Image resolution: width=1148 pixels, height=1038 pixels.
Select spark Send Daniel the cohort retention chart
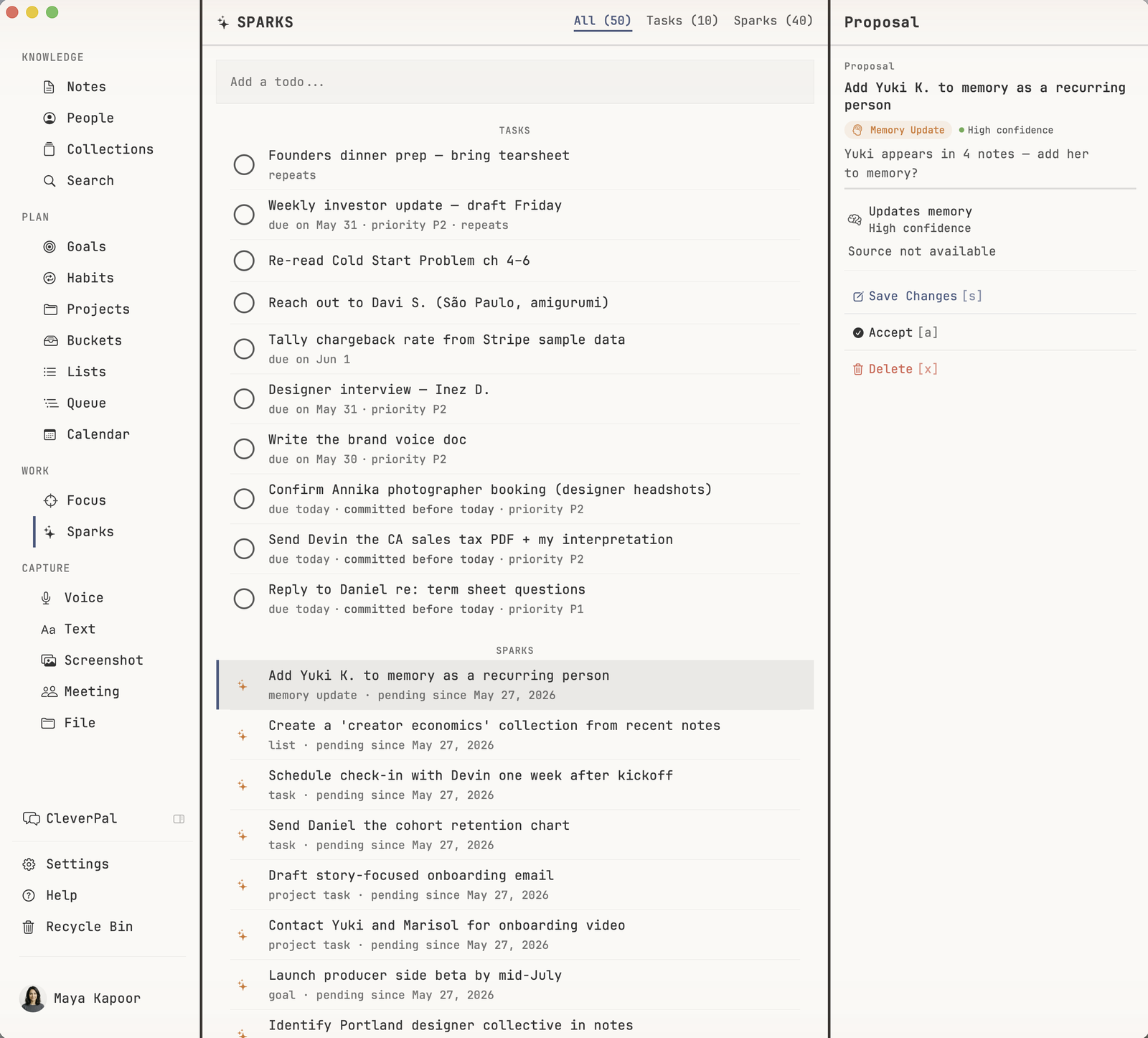pyautogui.click(x=515, y=835)
